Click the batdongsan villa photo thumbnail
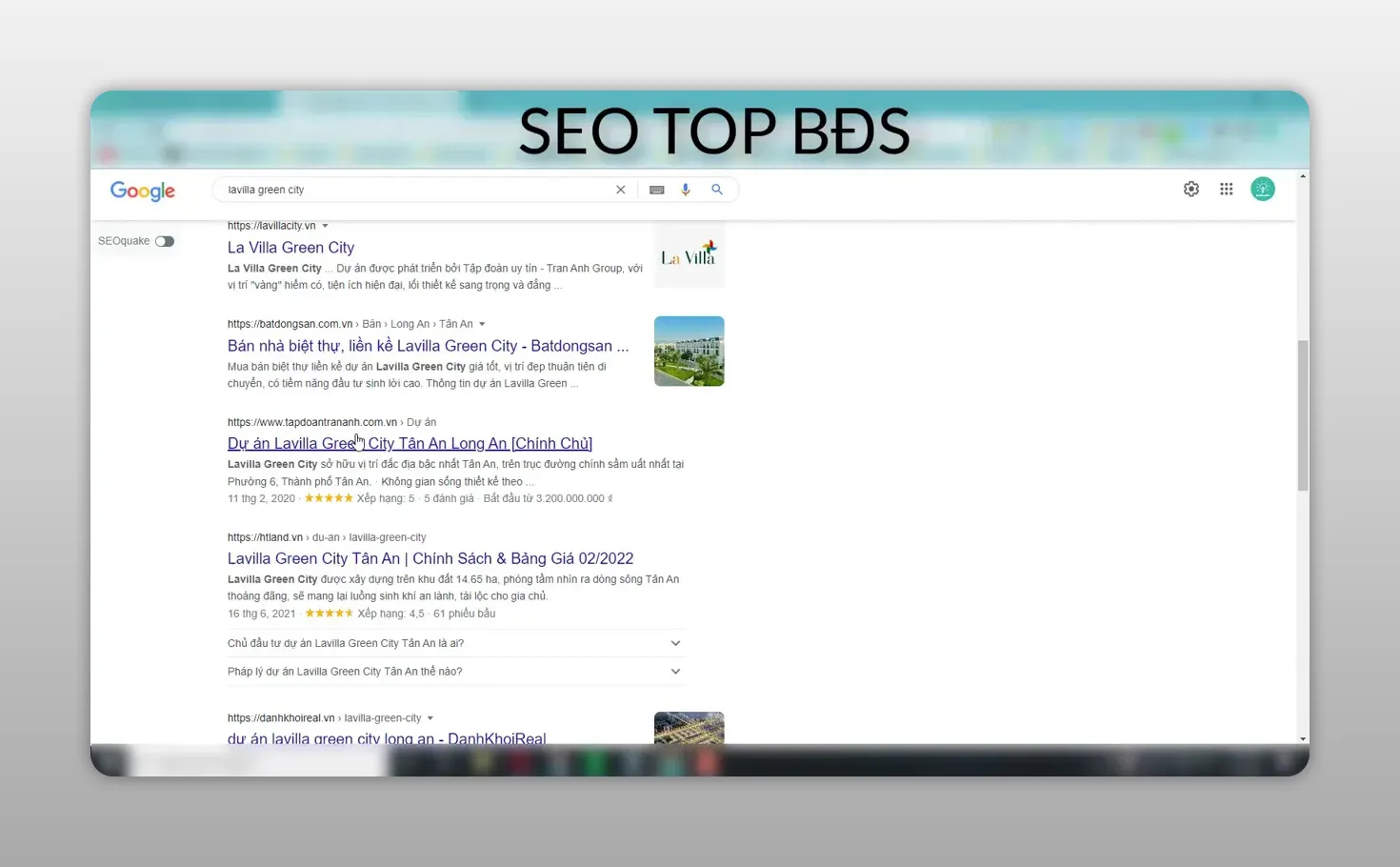 point(690,352)
